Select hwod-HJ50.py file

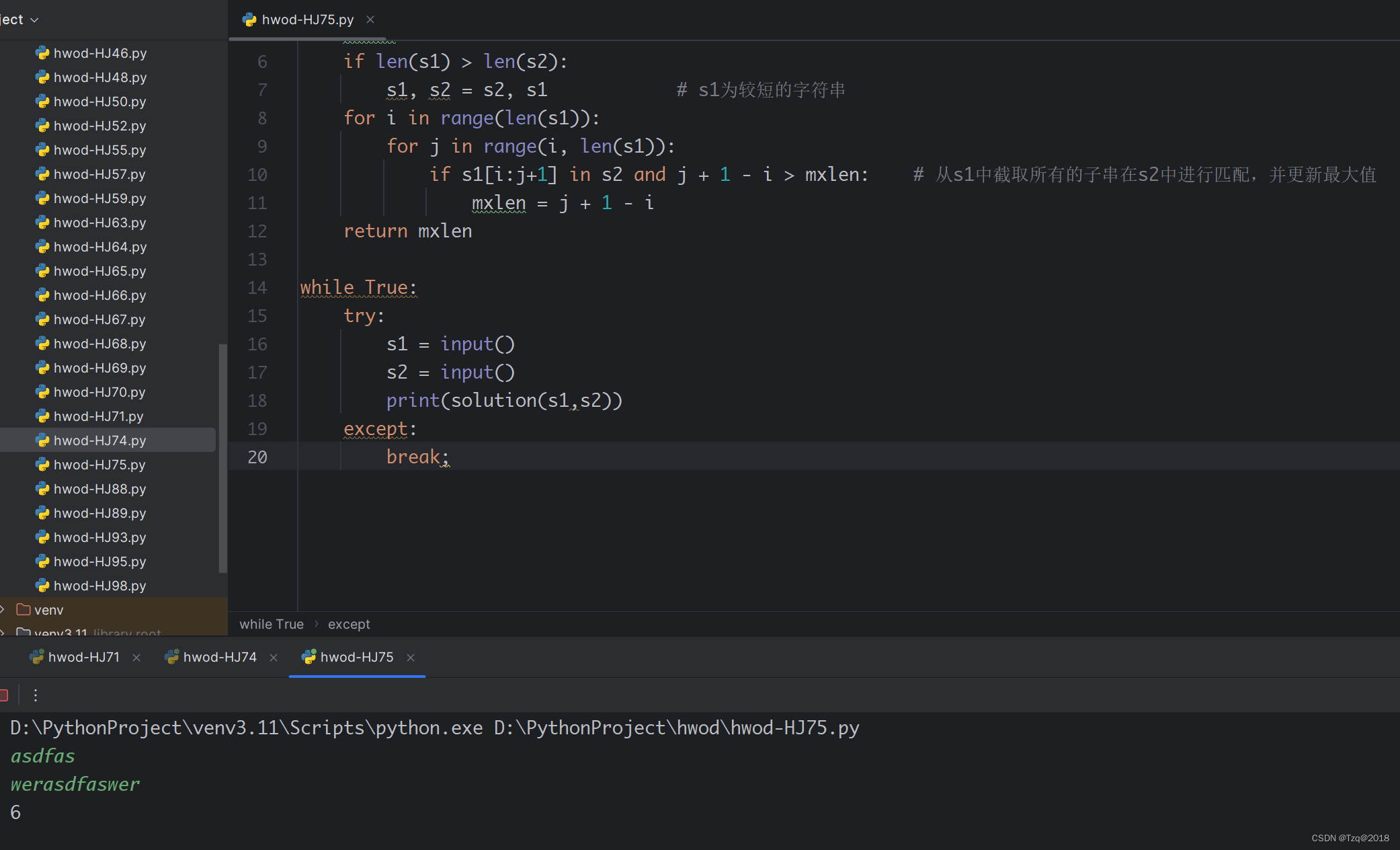point(99,102)
